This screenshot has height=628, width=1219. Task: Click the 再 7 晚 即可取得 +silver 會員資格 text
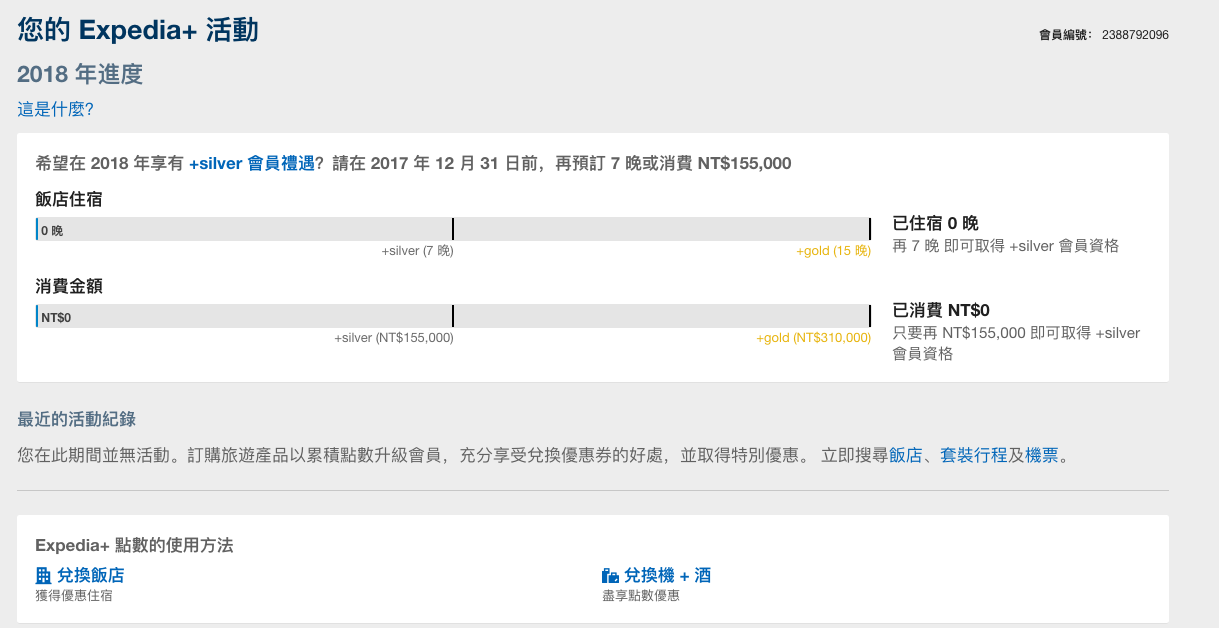point(1006,246)
